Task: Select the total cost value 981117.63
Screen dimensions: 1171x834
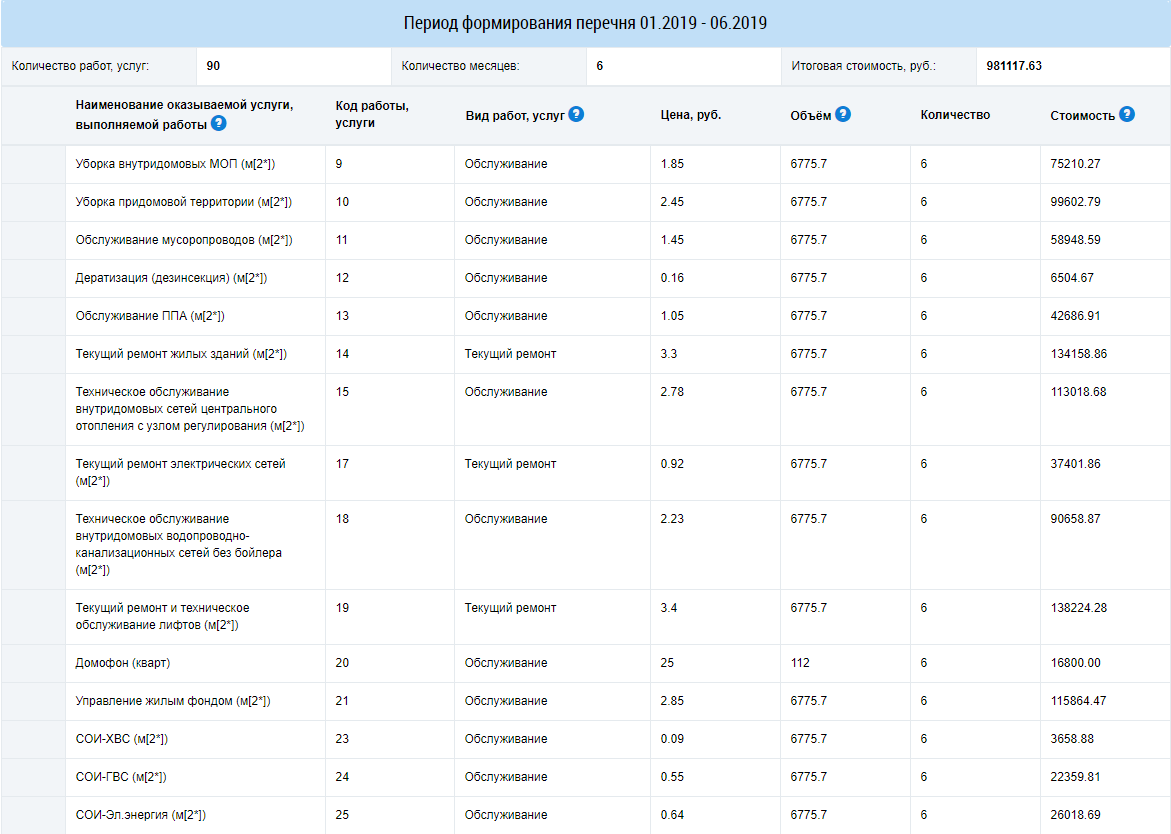Action: tap(1013, 66)
